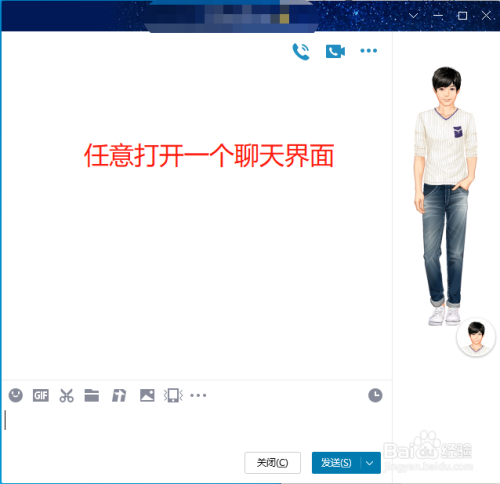Start a video call
500x484 pixels.
[x=335, y=51]
